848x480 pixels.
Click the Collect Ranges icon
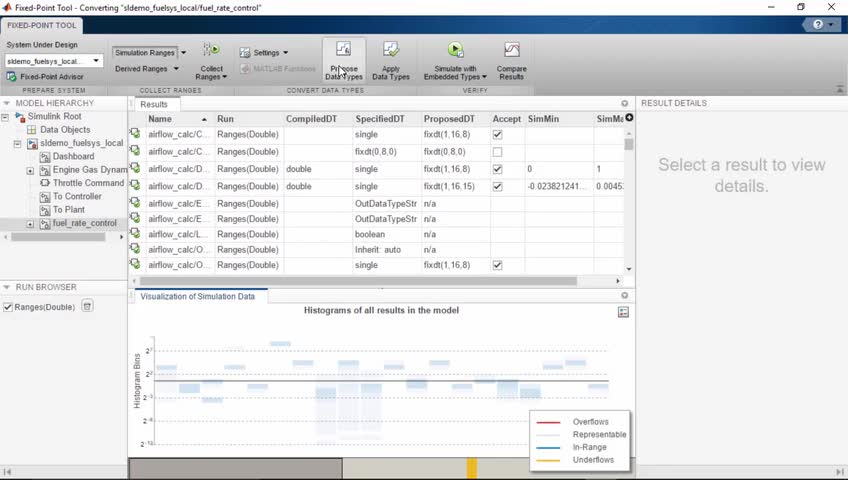click(x=211, y=50)
